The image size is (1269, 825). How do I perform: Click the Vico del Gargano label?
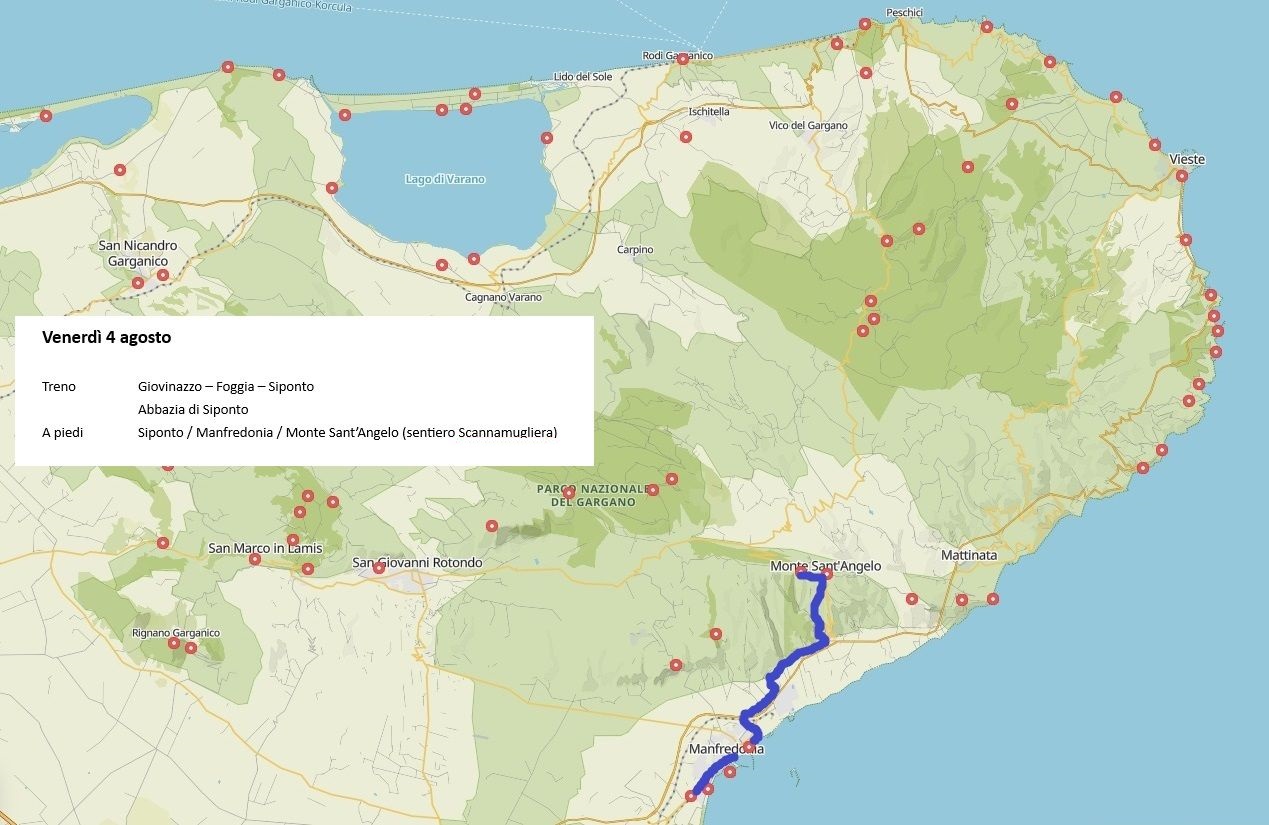coord(808,125)
